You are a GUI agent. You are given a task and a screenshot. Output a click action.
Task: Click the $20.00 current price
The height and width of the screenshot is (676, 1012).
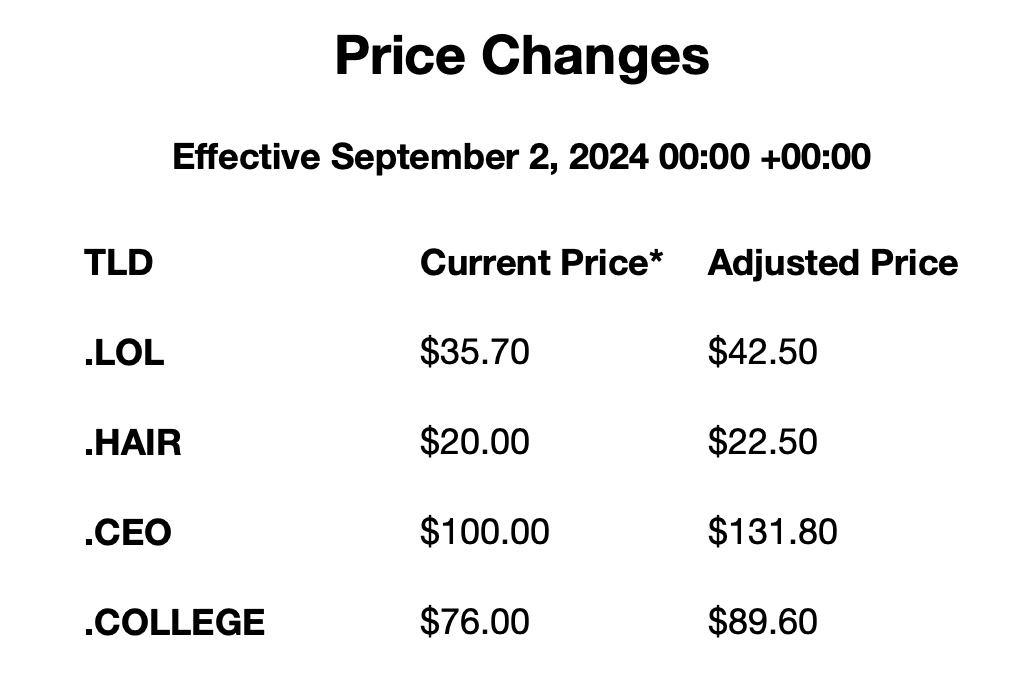pos(474,442)
